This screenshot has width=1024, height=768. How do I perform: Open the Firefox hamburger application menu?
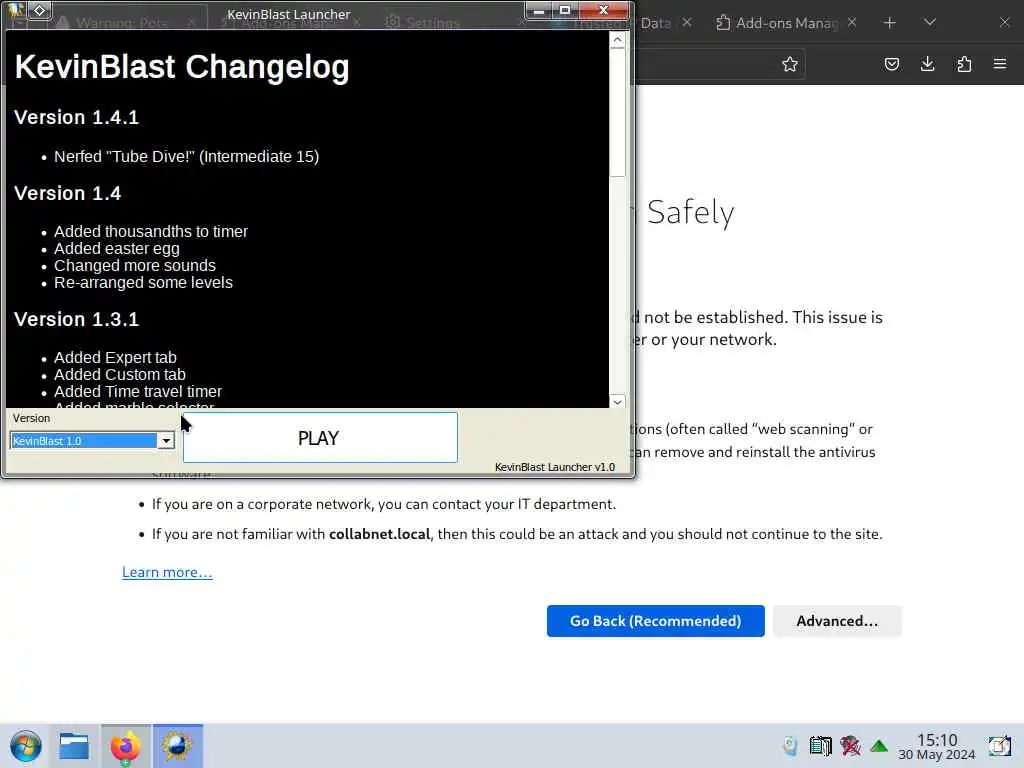tap(1000, 64)
